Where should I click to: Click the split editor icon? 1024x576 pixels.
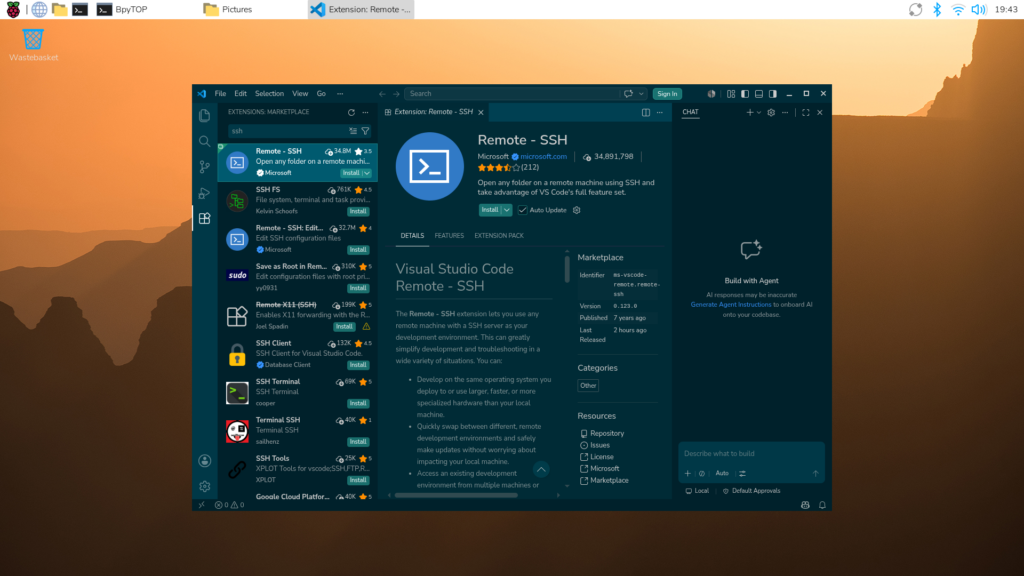coord(645,112)
